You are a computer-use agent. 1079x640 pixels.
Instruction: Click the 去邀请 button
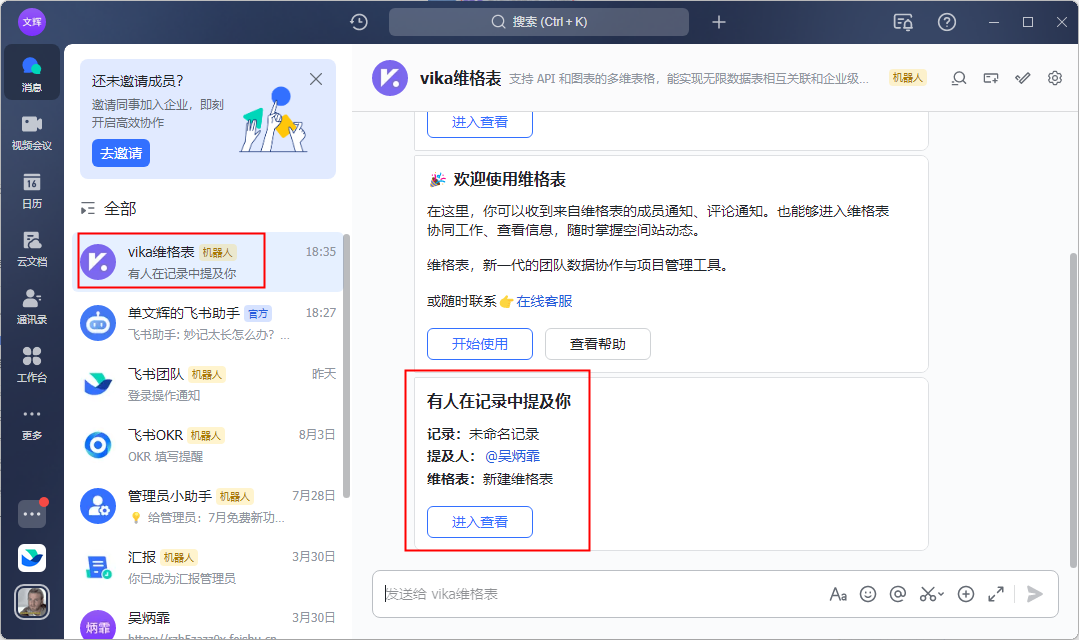pos(121,153)
